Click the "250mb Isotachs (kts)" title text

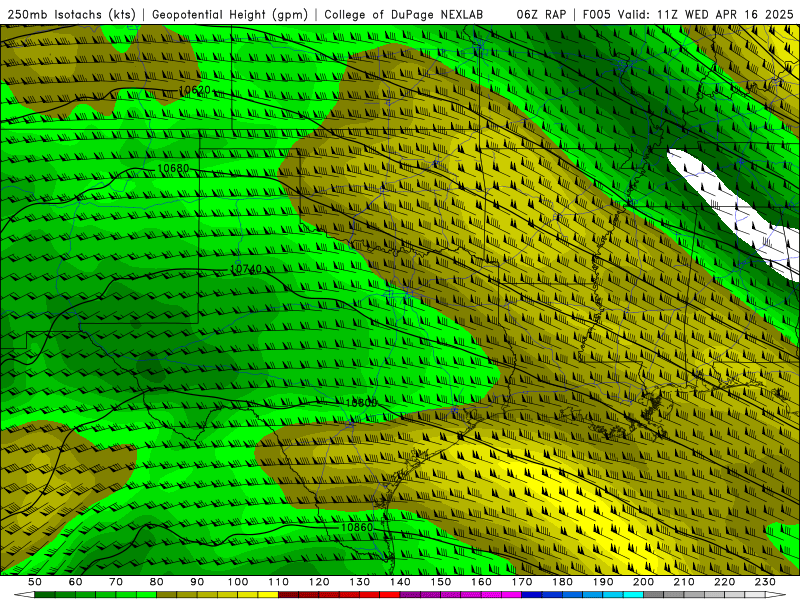(71, 15)
